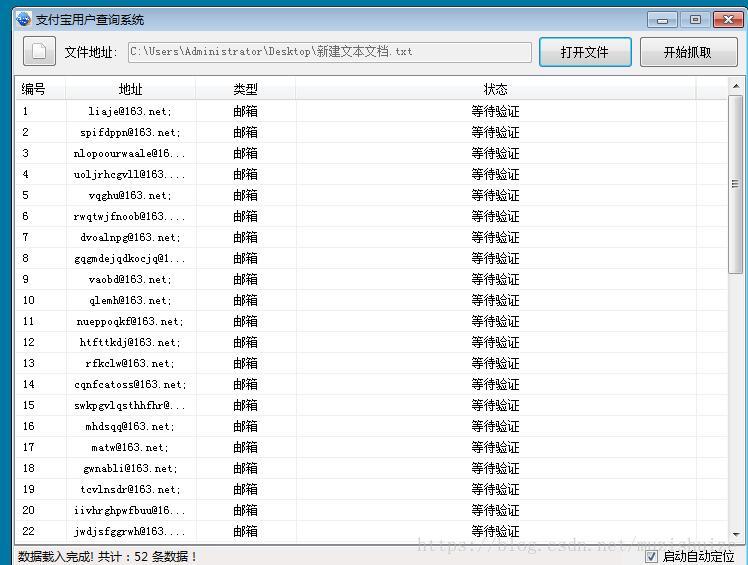Click 等待验证 status in row 20
This screenshot has height=565, width=748.
click(x=495, y=510)
